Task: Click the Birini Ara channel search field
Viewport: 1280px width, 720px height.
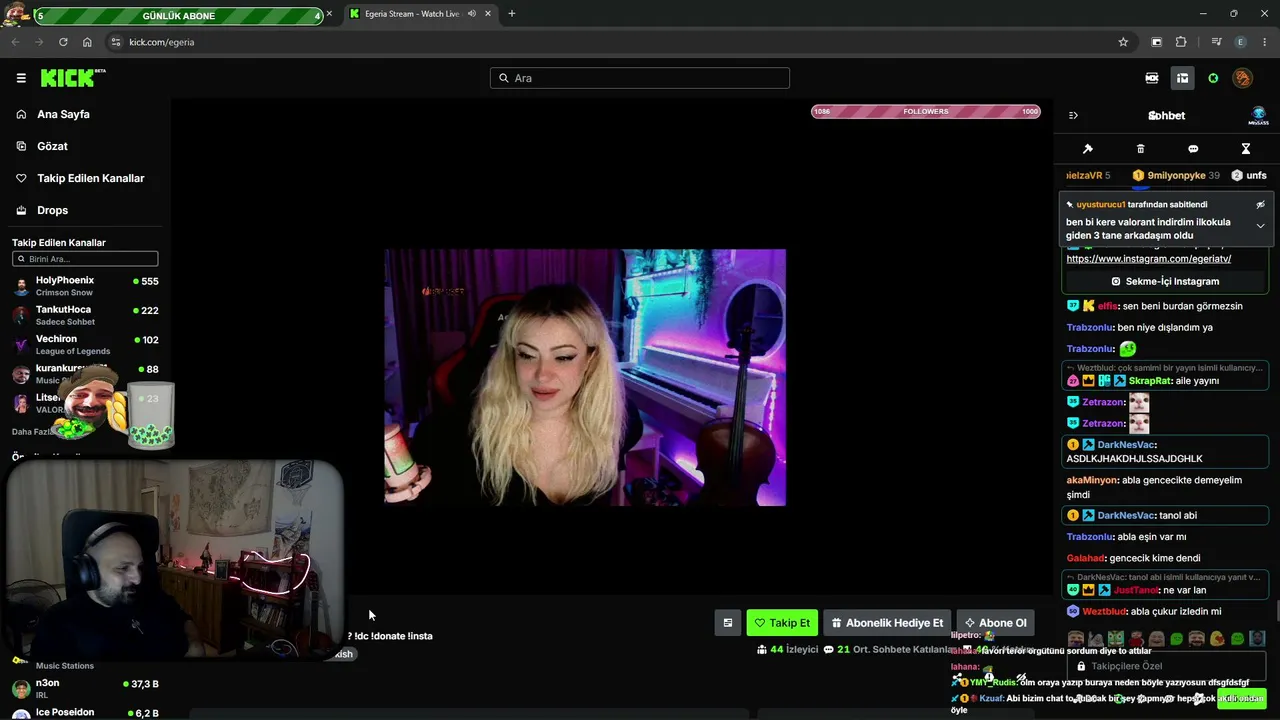Action: [x=85, y=259]
